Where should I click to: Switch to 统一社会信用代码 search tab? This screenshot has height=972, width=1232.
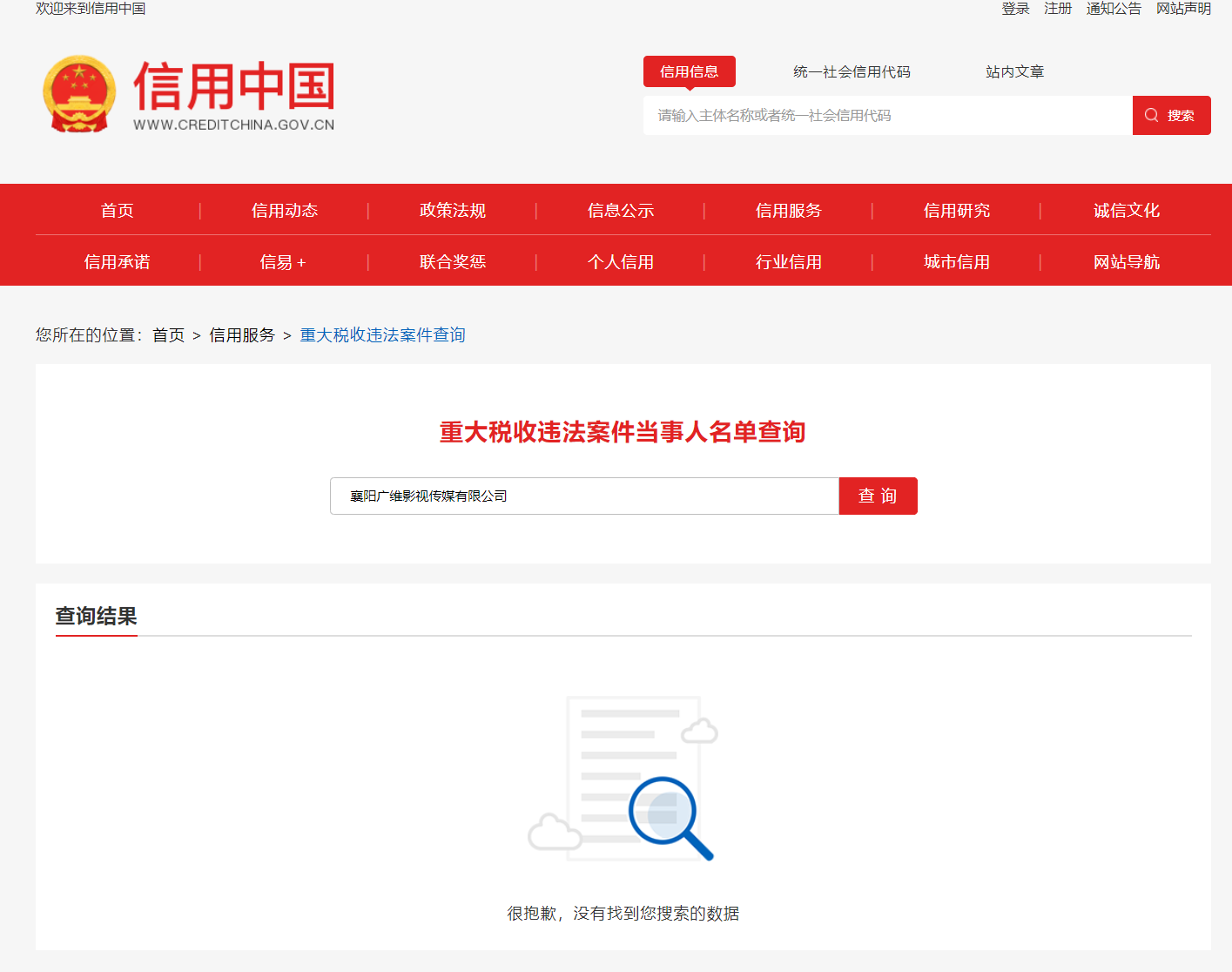(852, 72)
